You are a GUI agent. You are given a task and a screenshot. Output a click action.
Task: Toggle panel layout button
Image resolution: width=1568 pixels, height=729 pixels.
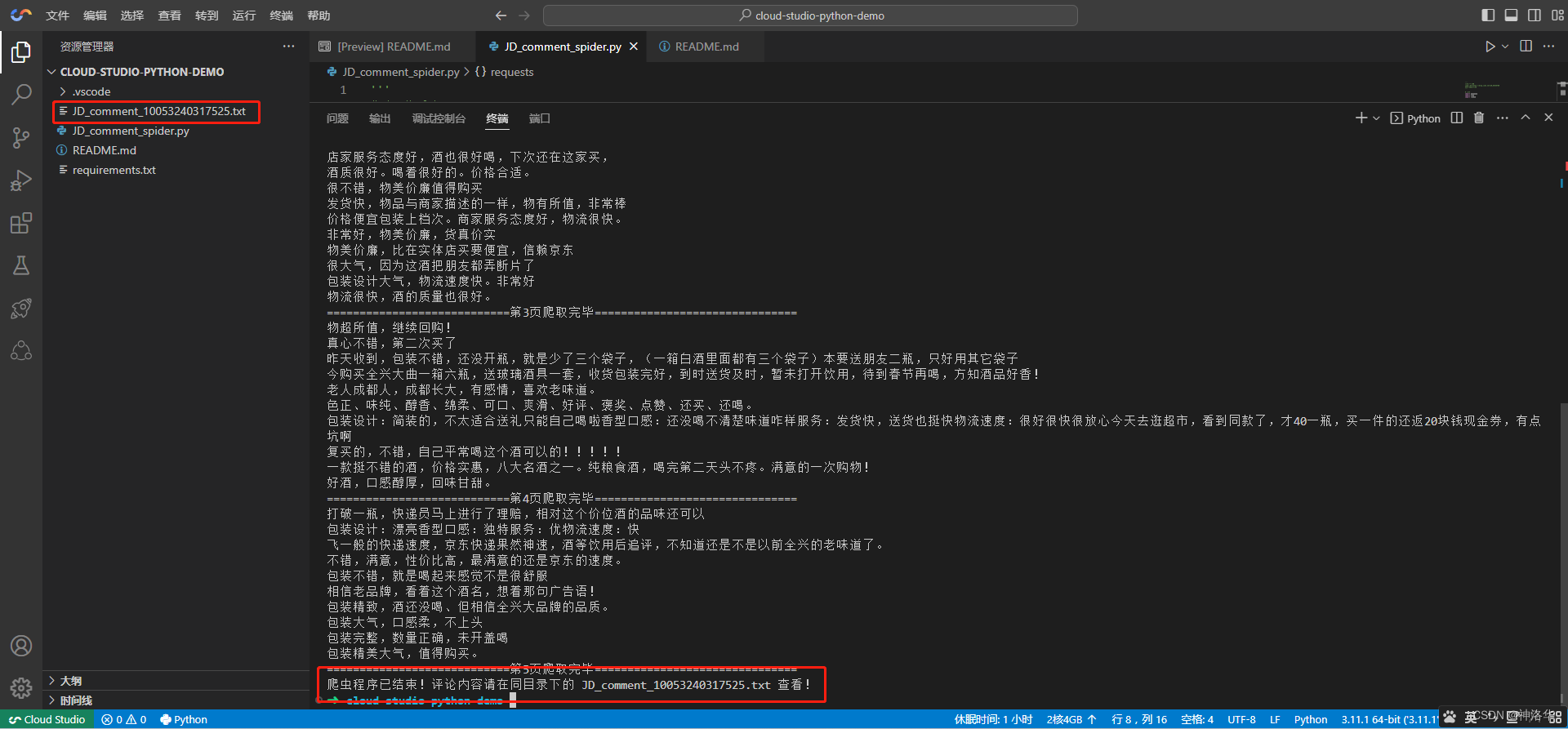click(1512, 16)
